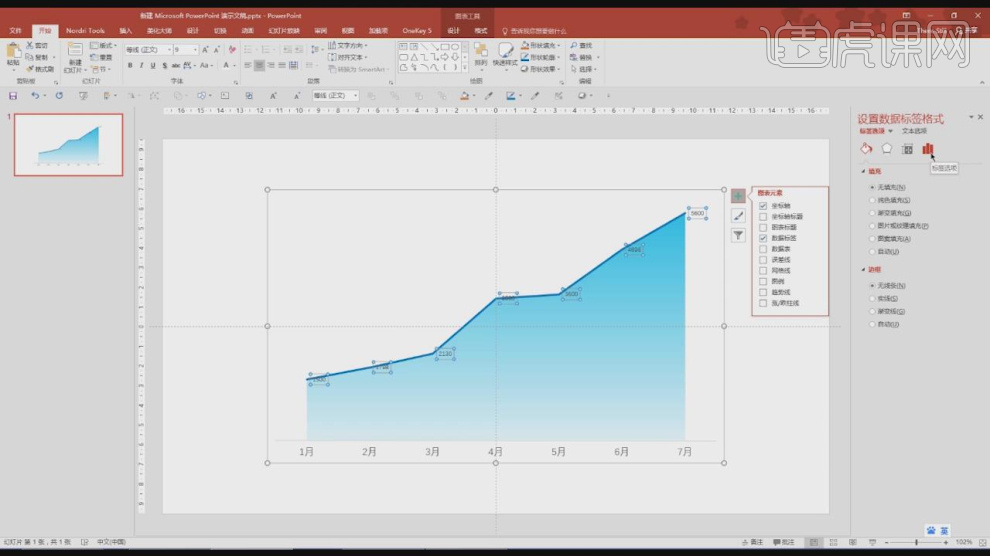Select Label Options bar chart icon
This screenshot has width=990, height=556.
click(927, 149)
